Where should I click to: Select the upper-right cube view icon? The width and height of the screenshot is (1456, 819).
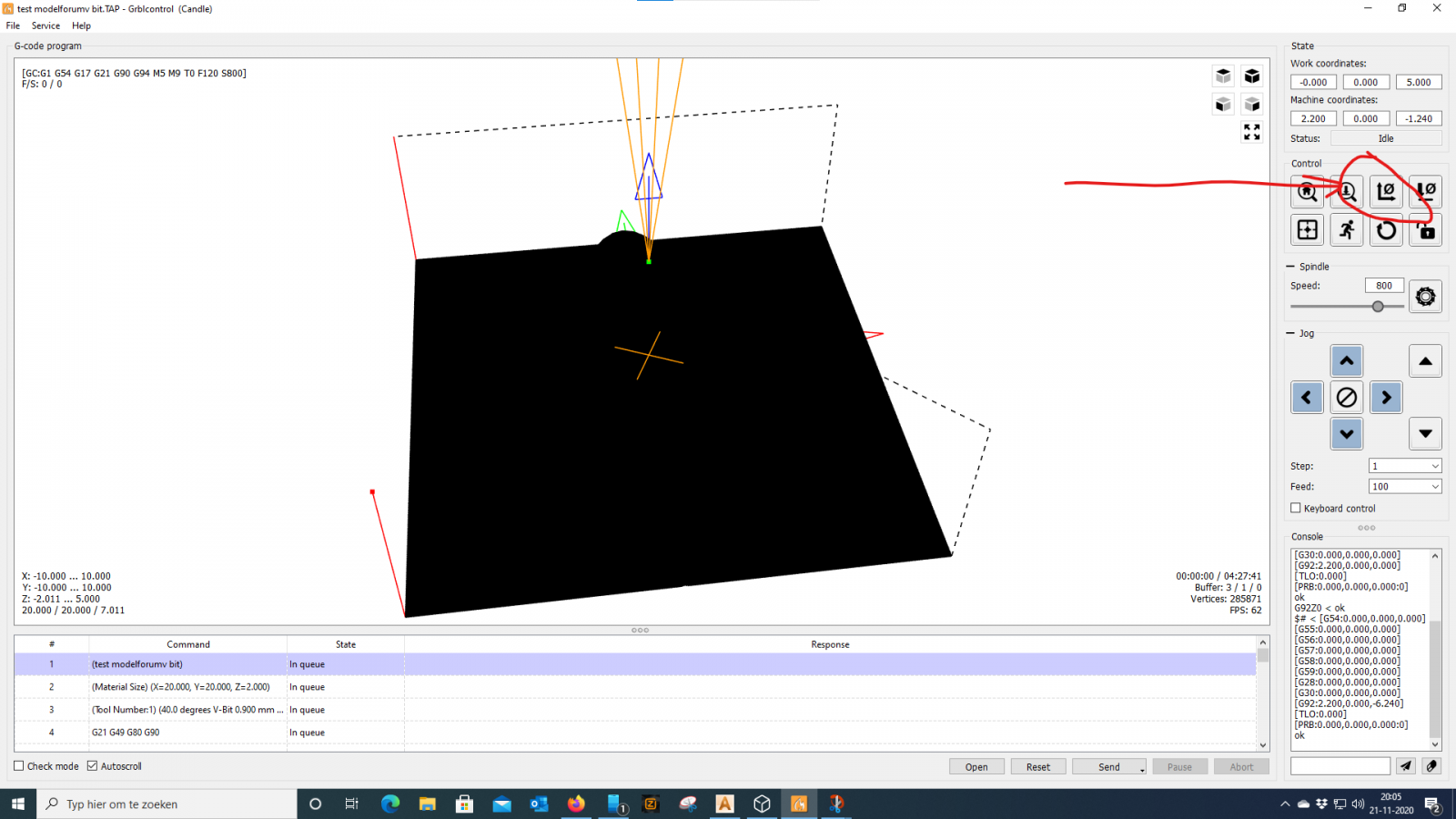[x=1252, y=76]
